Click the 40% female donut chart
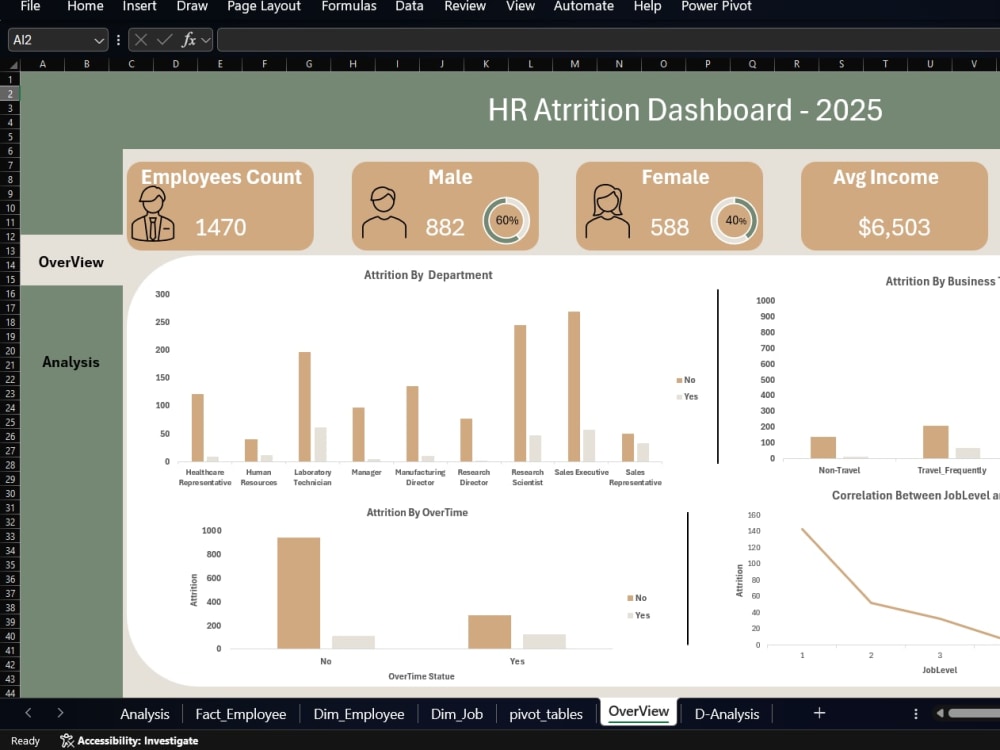The height and width of the screenshot is (750, 1000). click(x=735, y=221)
